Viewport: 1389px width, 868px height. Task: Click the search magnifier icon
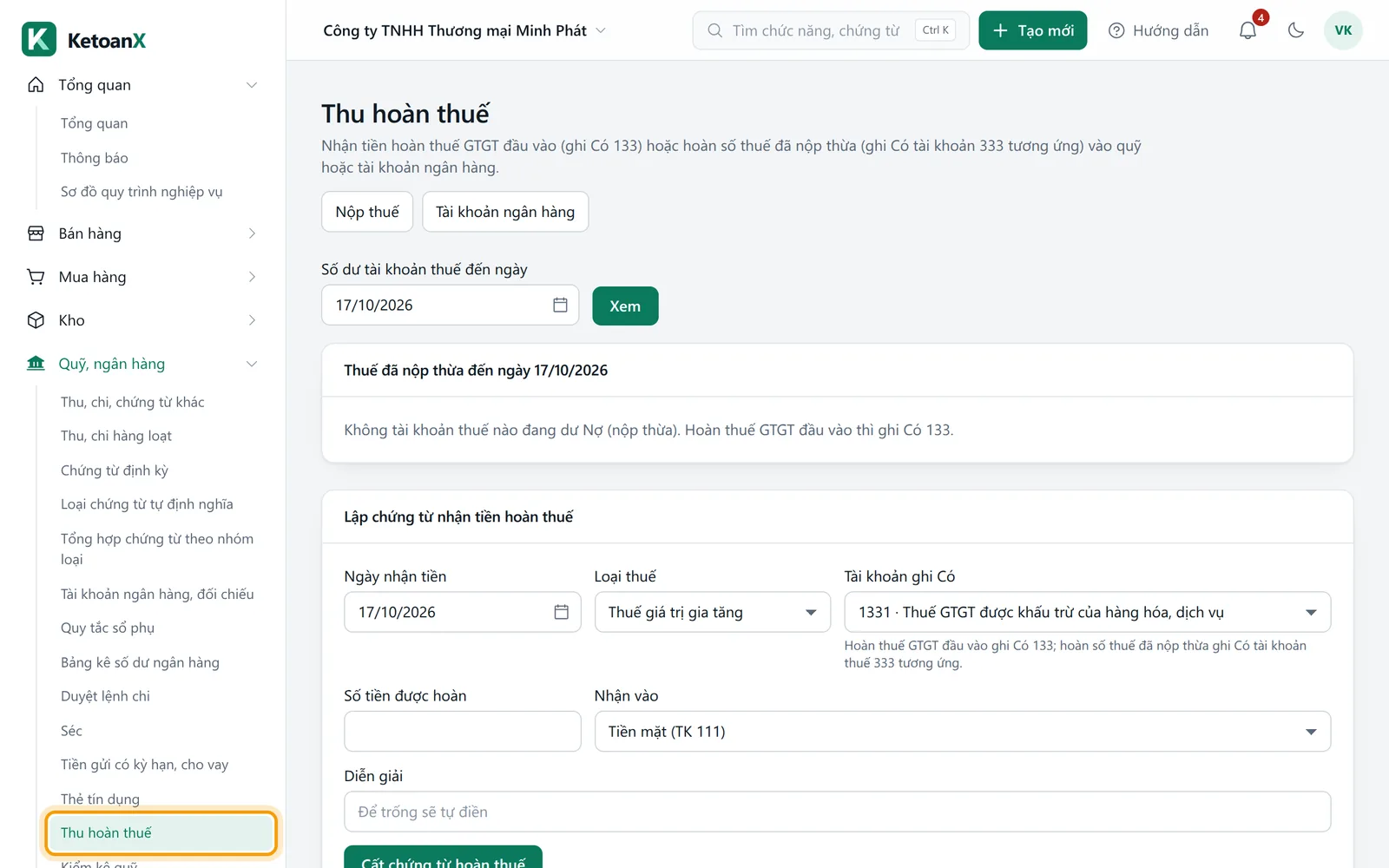[714, 30]
